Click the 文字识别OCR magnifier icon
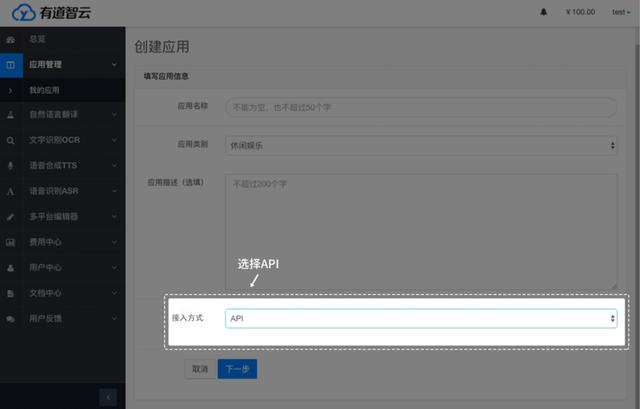 click(x=10, y=141)
